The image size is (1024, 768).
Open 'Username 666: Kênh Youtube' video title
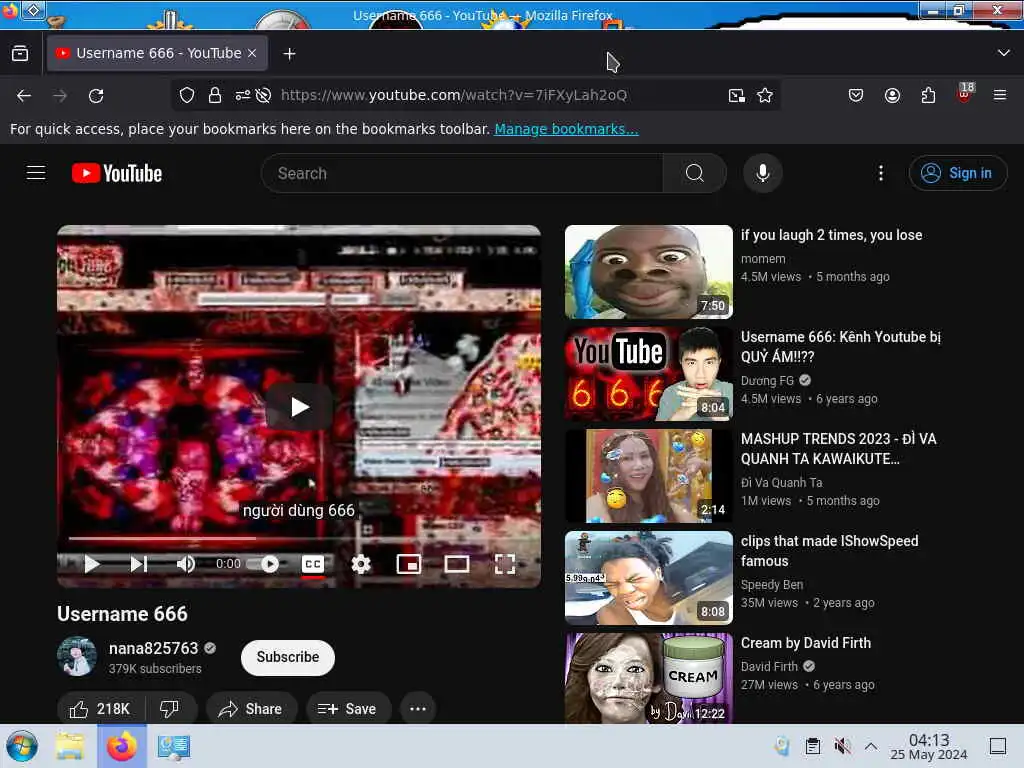[x=840, y=347]
